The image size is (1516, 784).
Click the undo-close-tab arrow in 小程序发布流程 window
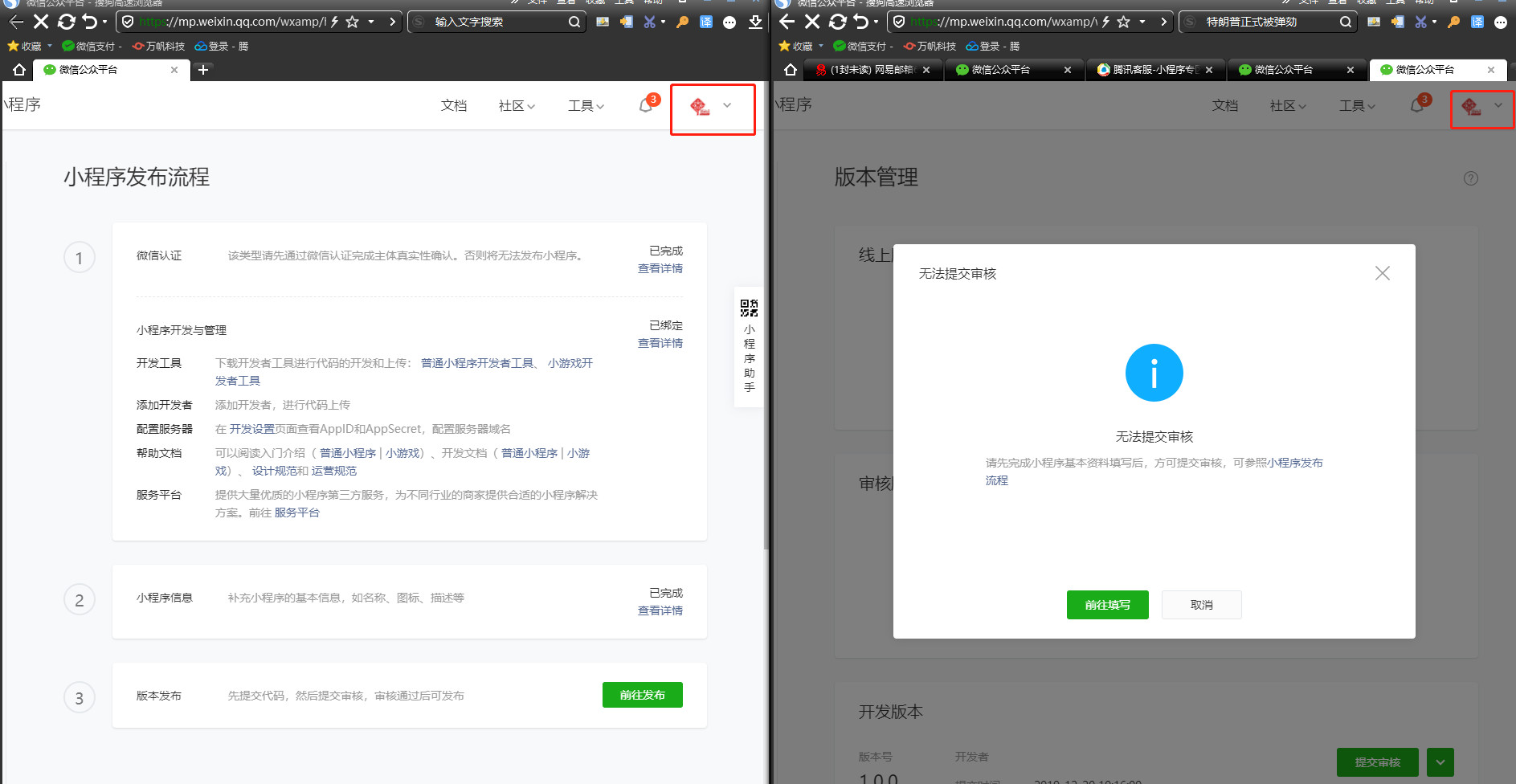coord(90,22)
